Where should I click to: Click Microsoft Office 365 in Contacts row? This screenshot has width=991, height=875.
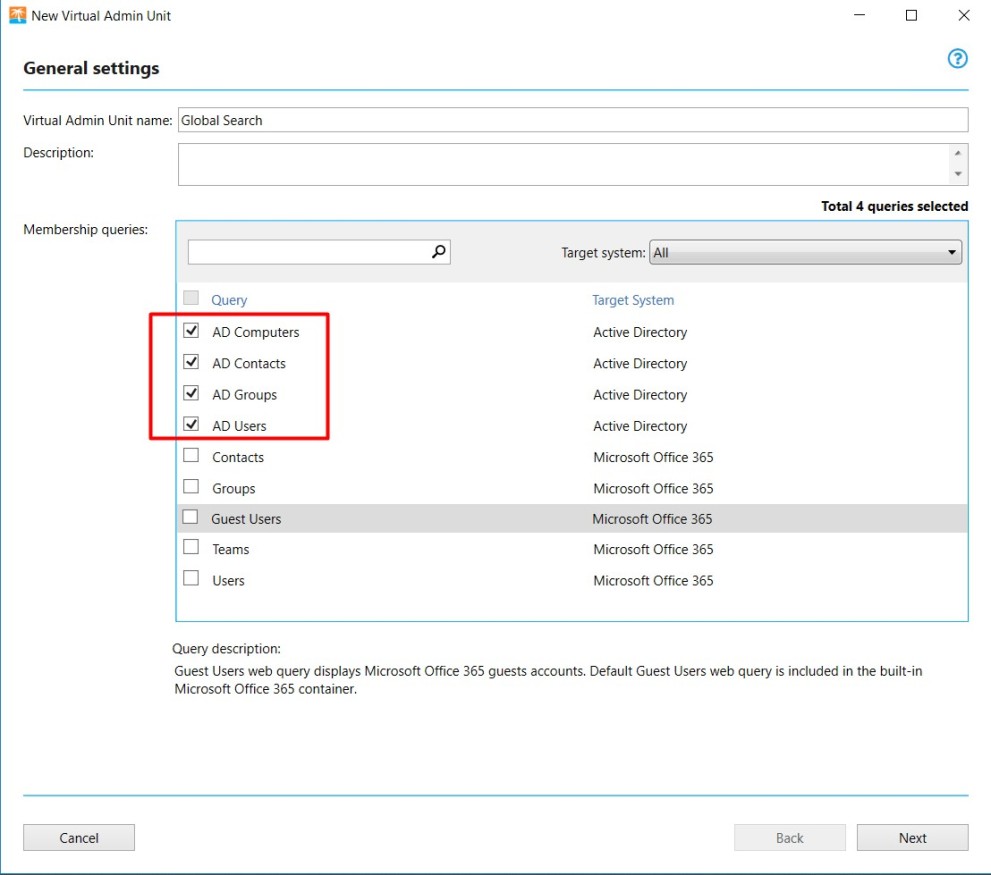653,457
